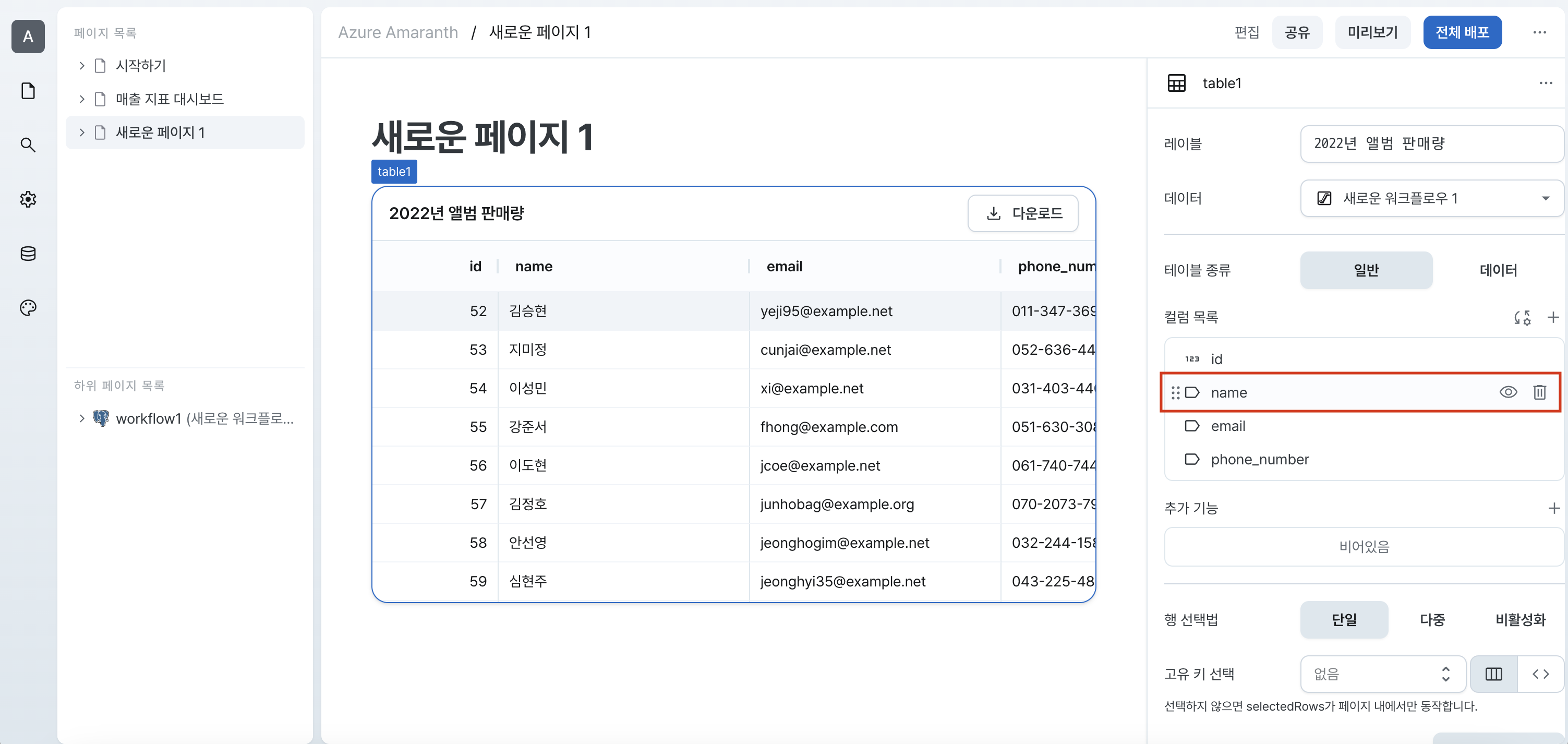Click the table1 component grid icon
This screenshot has height=744, width=1568.
click(x=1176, y=83)
